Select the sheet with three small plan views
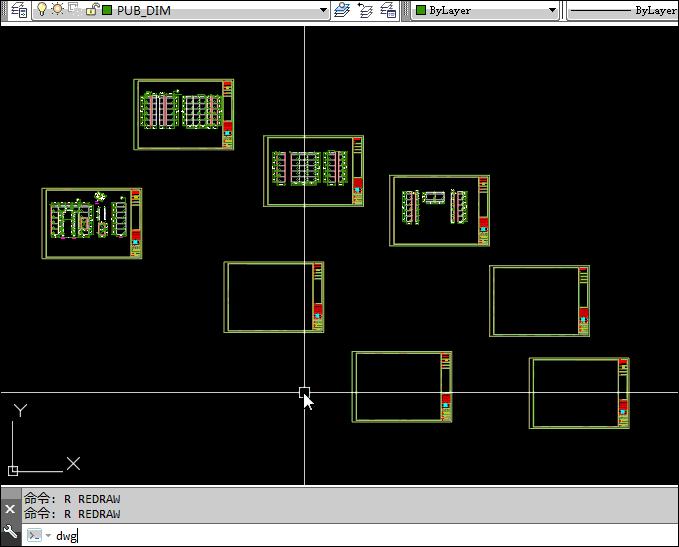 coord(440,210)
